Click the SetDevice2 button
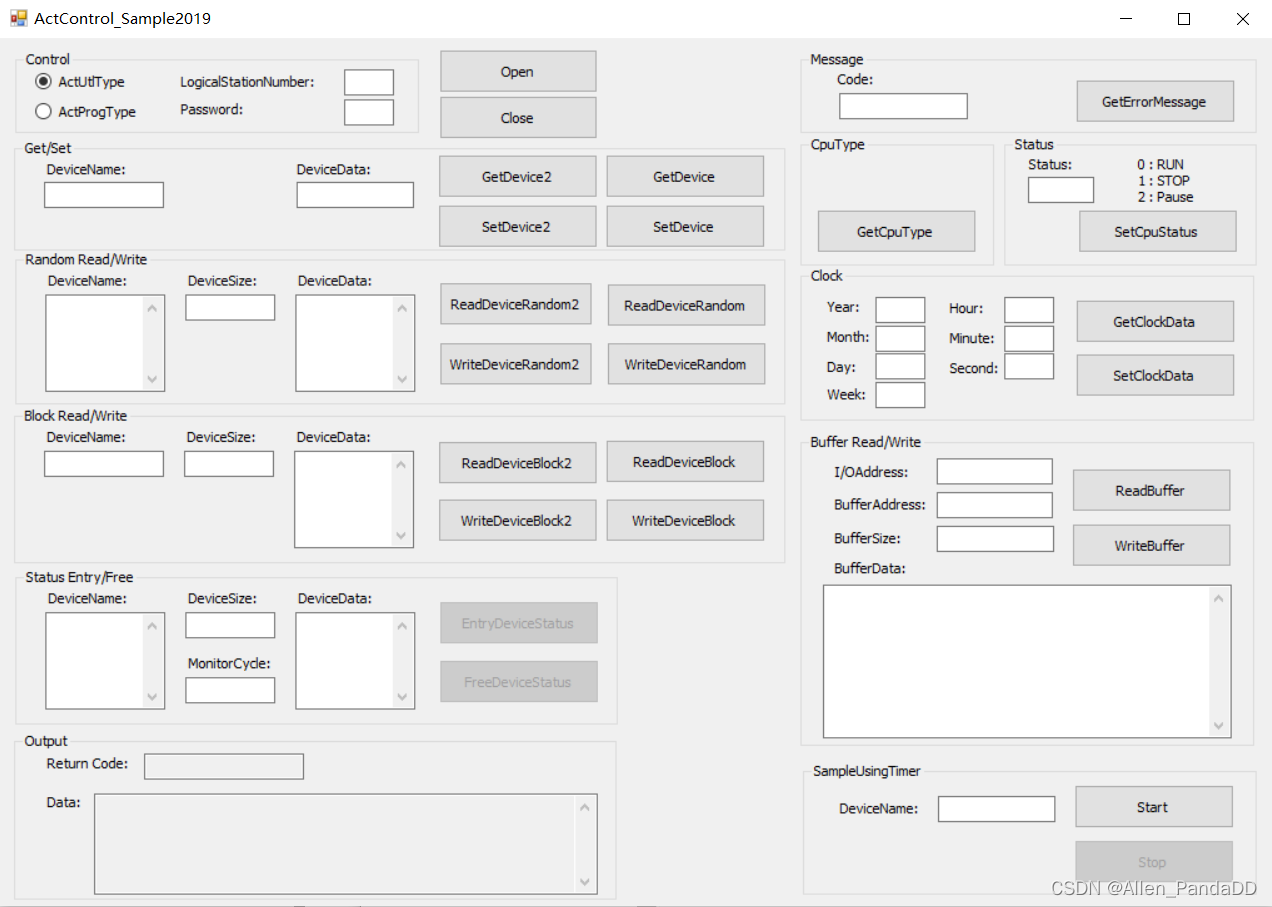The height and width of the screenshot is (907, 1272). [518, 227]
